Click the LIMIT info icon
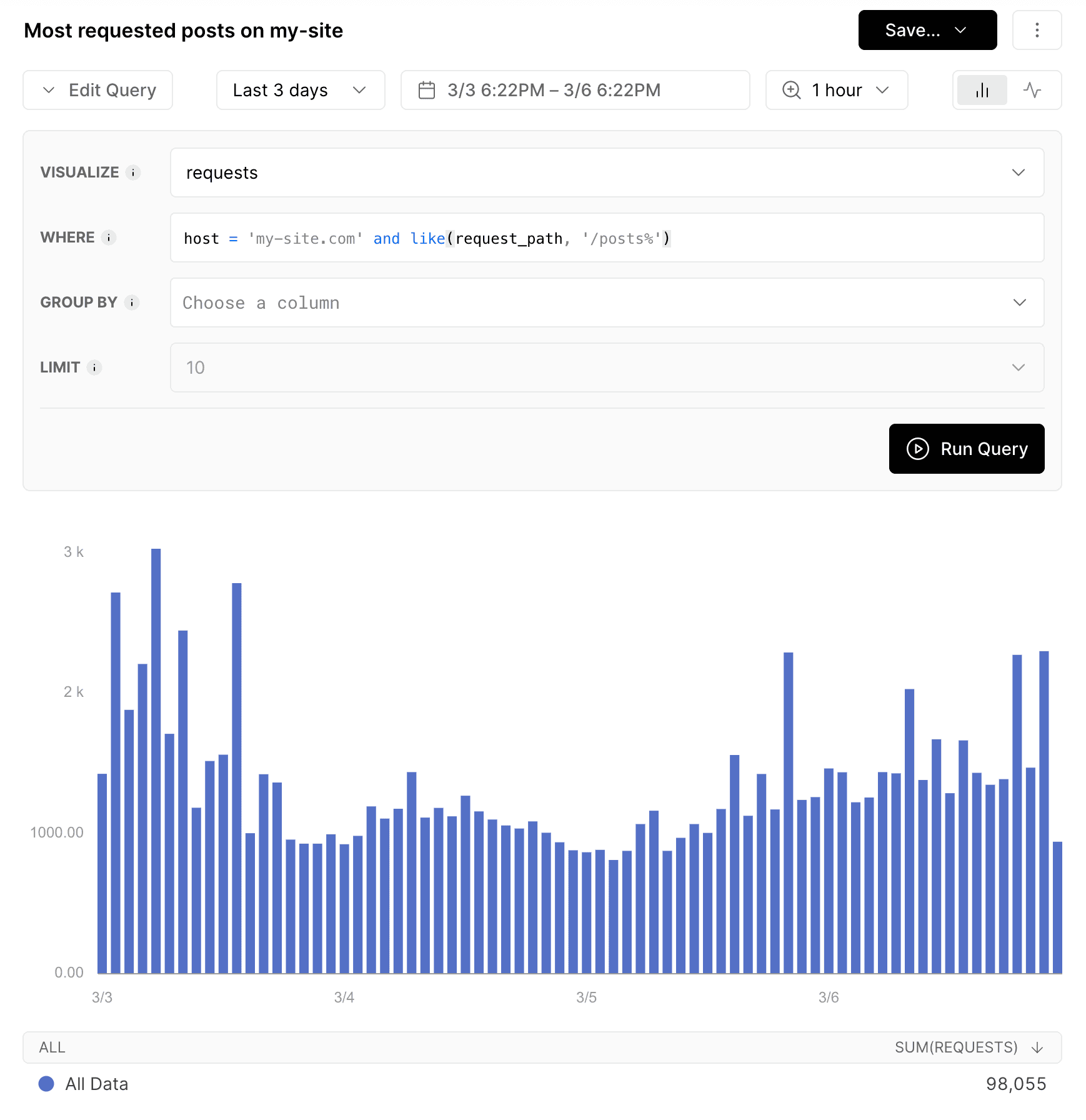The height and width of the screenshot is (1120, 1086). (94, 367)
